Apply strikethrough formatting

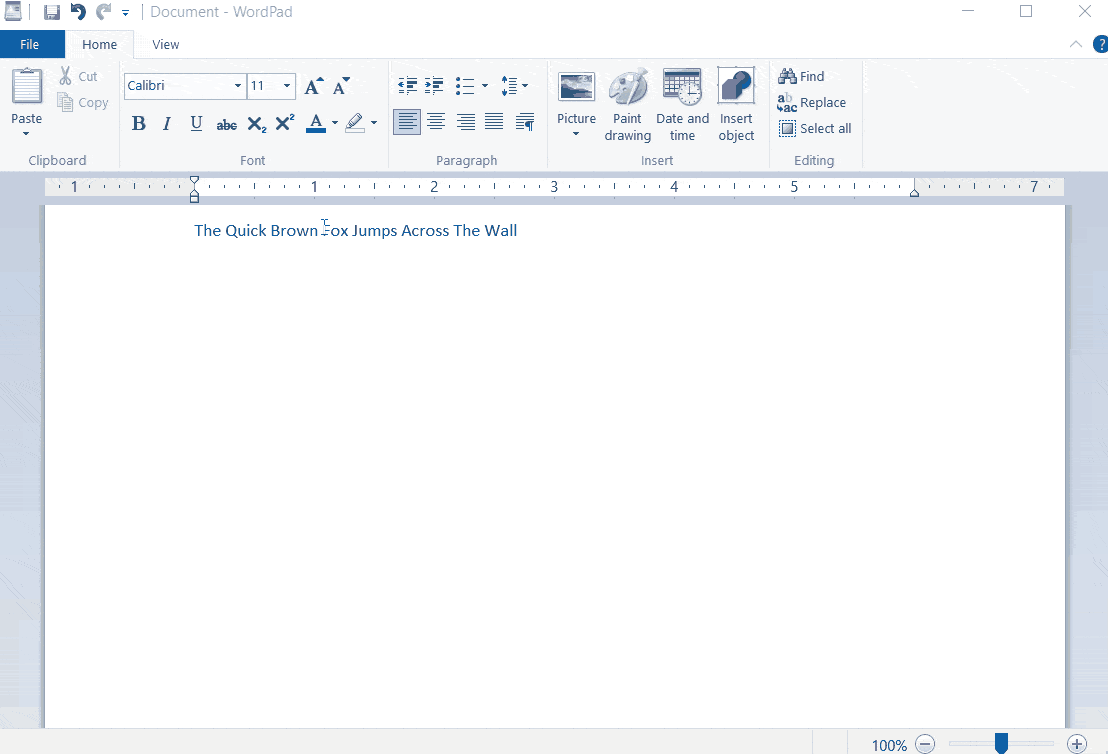[x=226, y=122]
